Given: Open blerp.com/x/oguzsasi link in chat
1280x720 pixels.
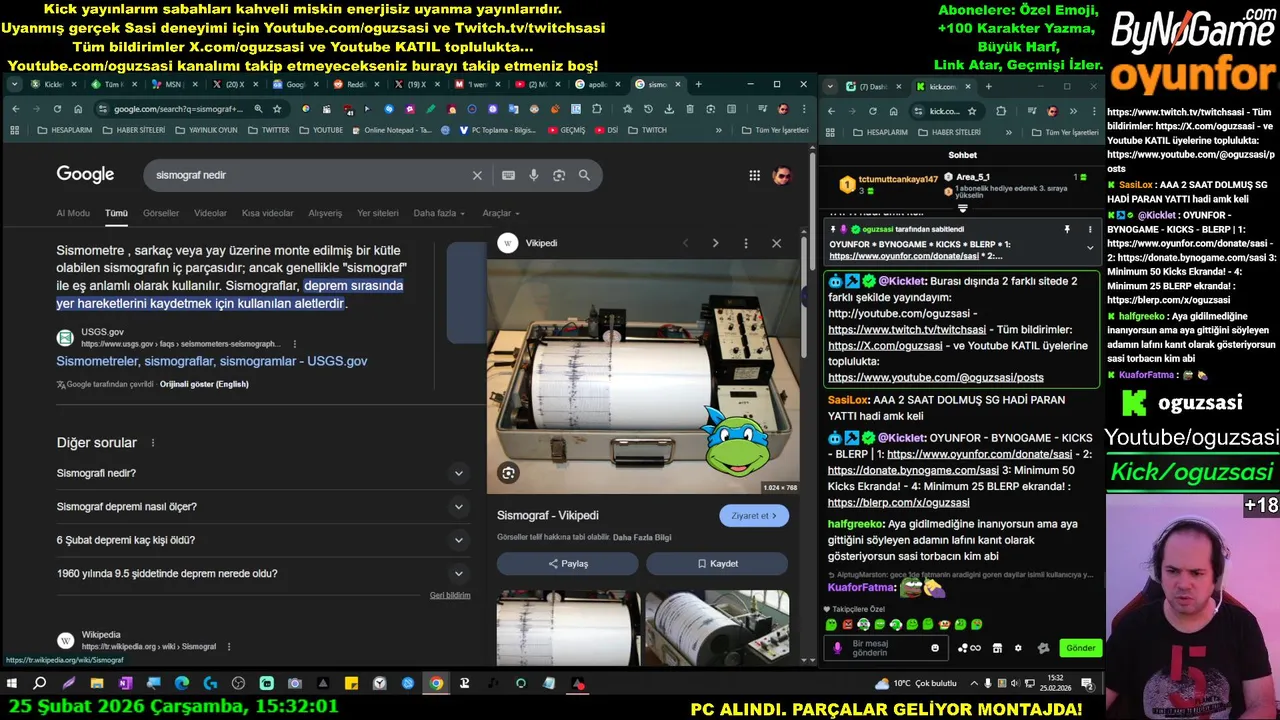Looking at the screenshot, I should click(898, 502).
